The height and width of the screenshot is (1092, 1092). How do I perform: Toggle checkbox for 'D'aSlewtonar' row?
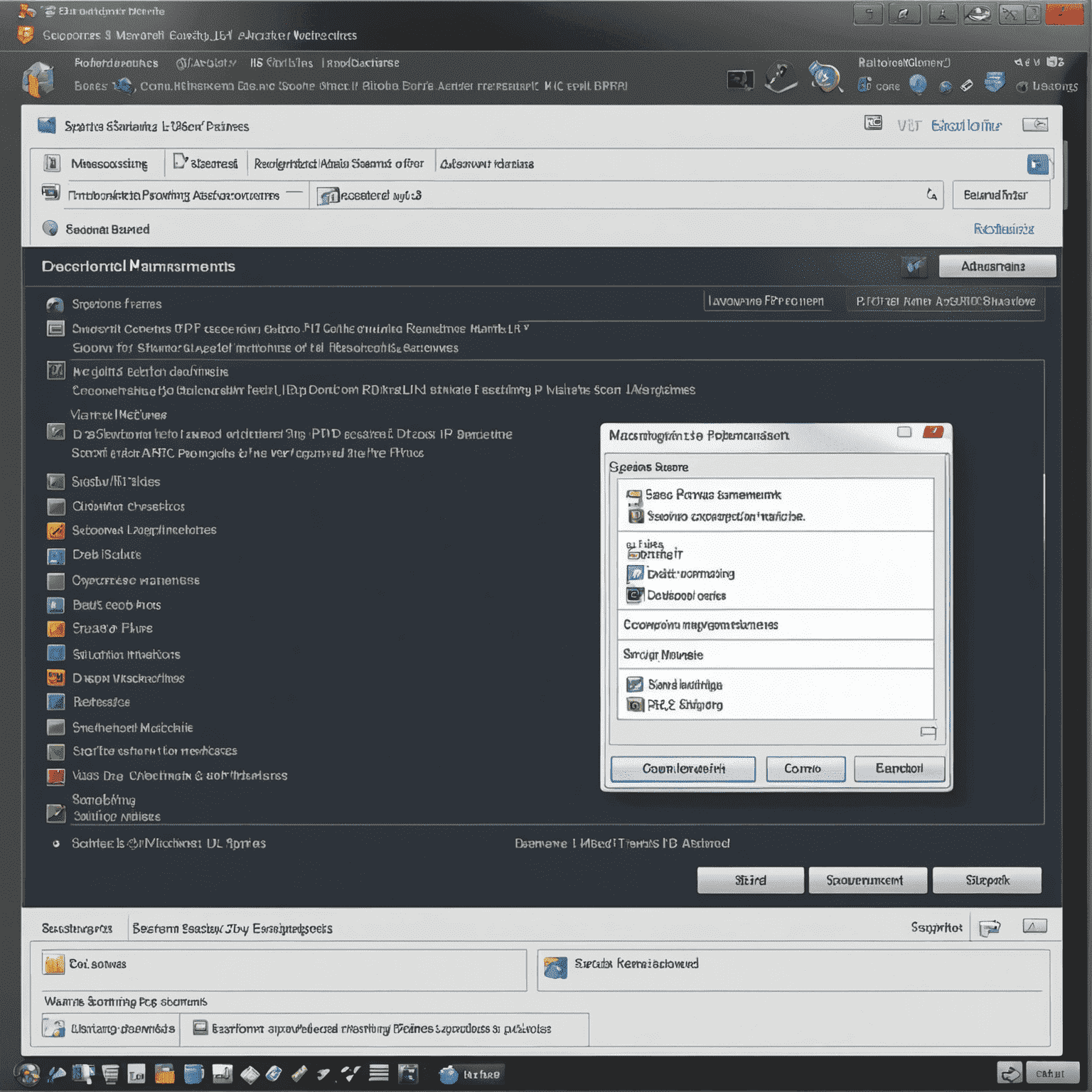(55, 432)
